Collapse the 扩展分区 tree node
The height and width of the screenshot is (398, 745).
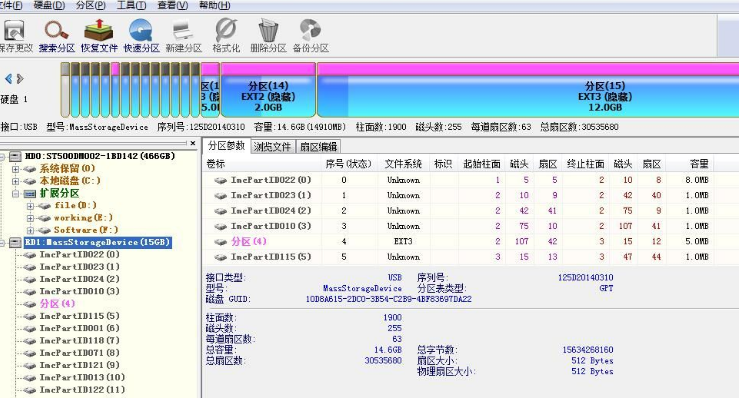coord(16,193)
